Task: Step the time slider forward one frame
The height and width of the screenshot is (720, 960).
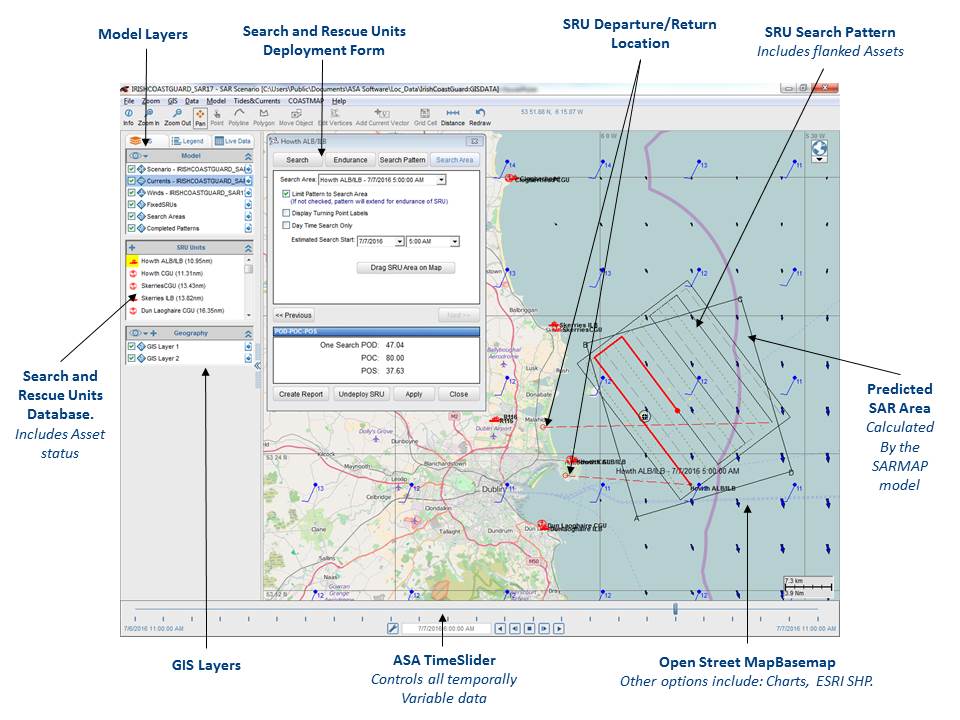Action: 544,628
